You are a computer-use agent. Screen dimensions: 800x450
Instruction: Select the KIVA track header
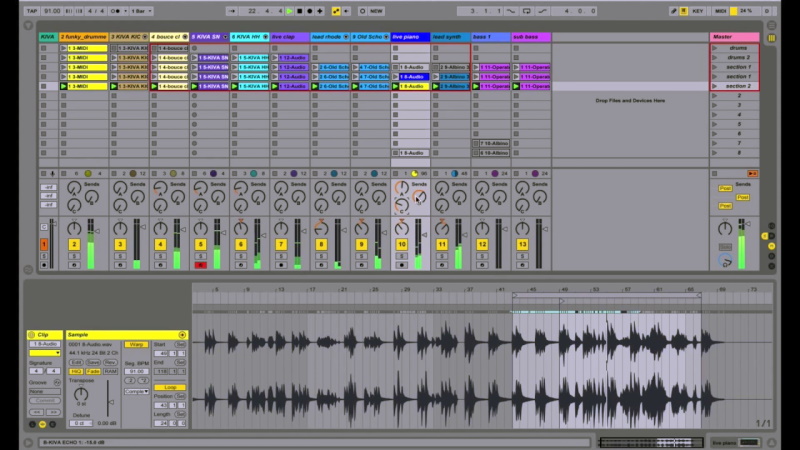click(48, 37)
